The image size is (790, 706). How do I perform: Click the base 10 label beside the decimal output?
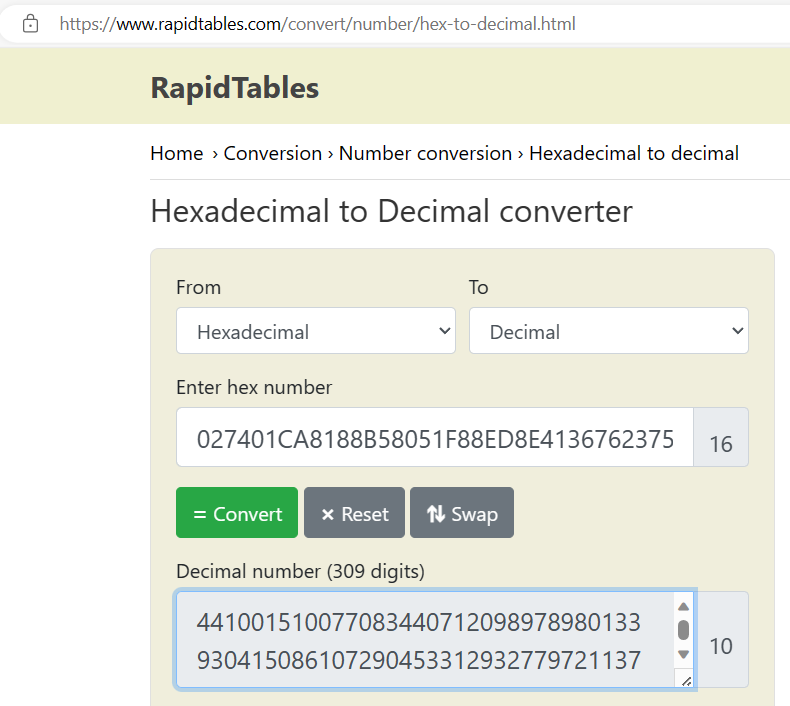pyautogui.click(x=721, y=646)
